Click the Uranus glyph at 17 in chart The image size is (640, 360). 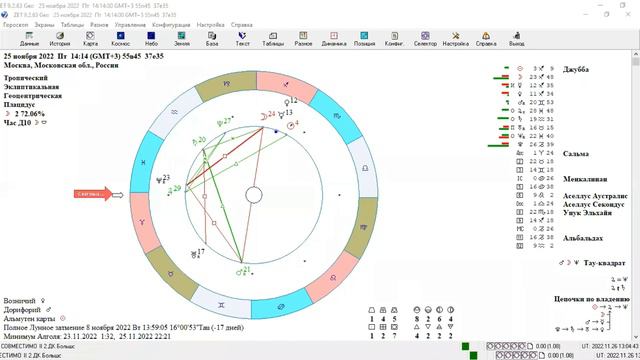point(194,255)
